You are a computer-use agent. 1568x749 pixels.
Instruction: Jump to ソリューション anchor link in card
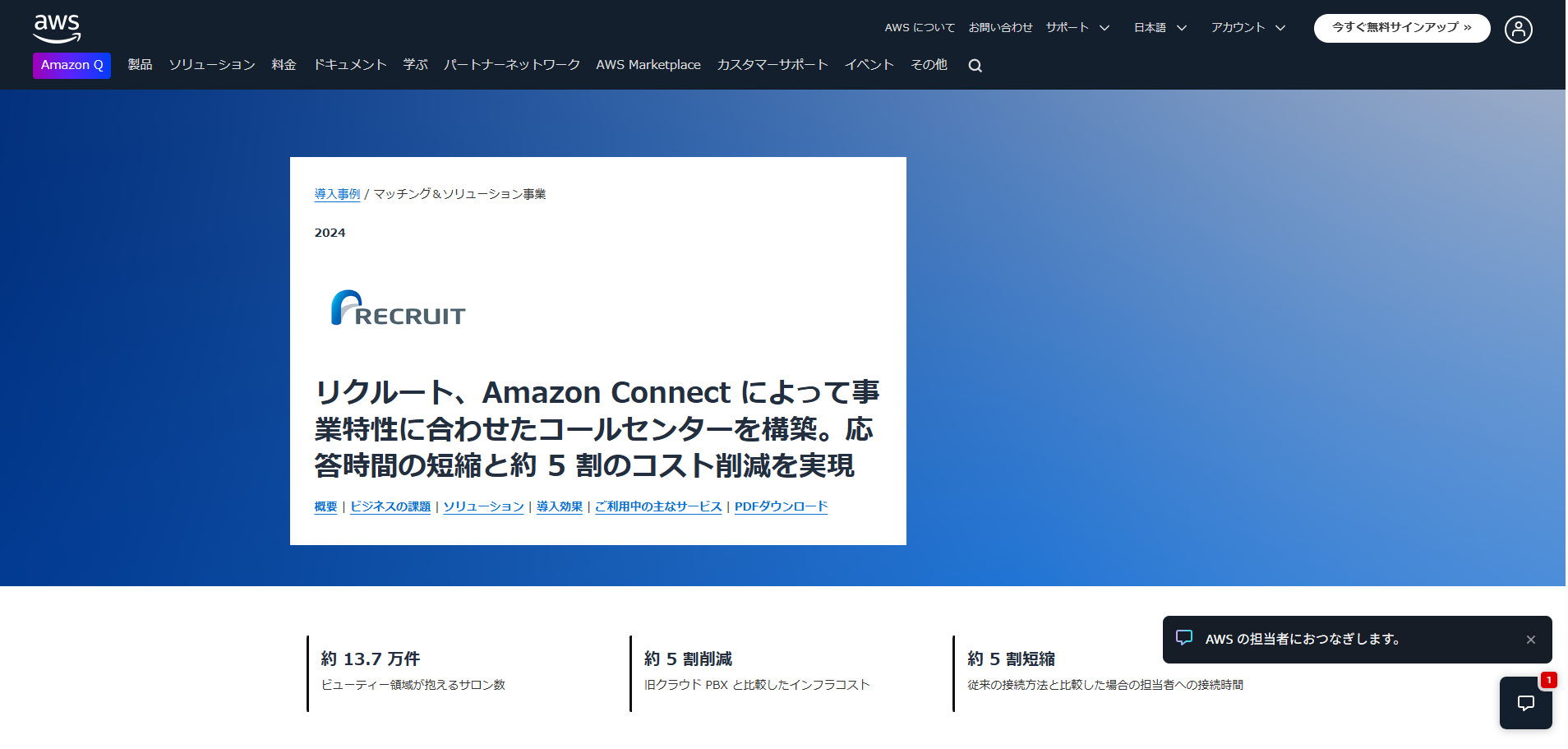coord(484,506)
